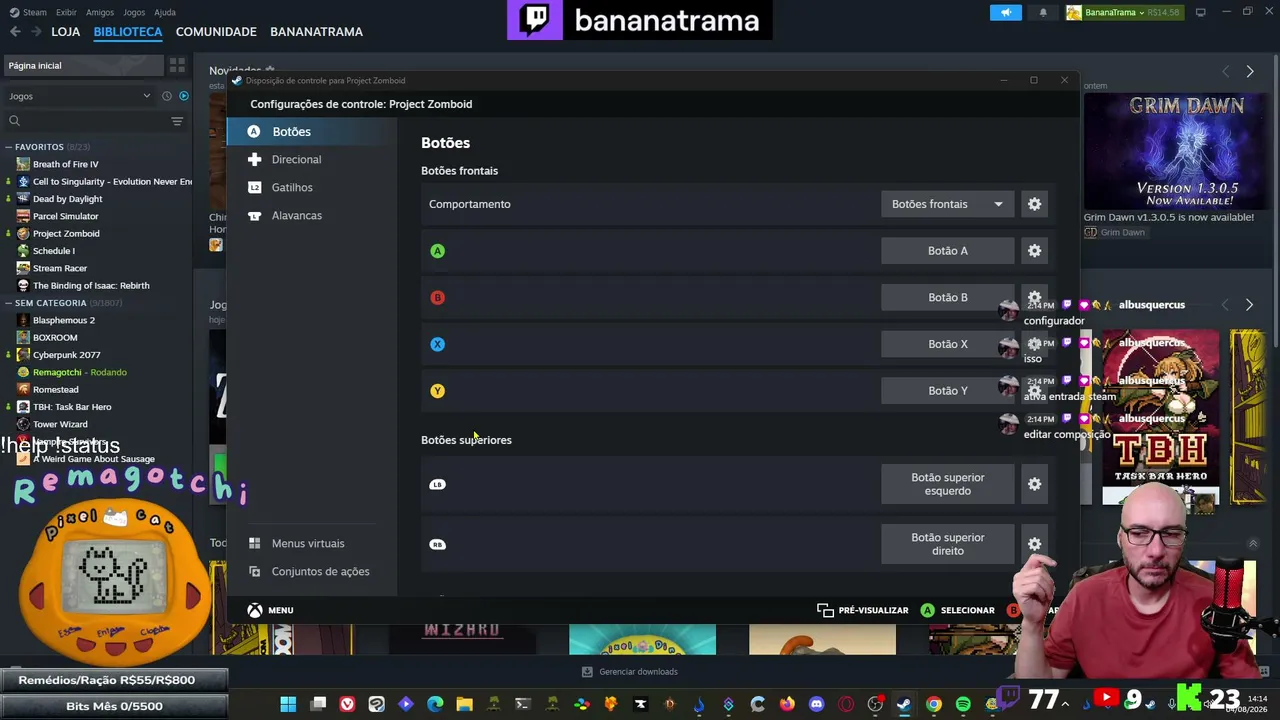Collapse the SEM CATEGORIA section

9,303
